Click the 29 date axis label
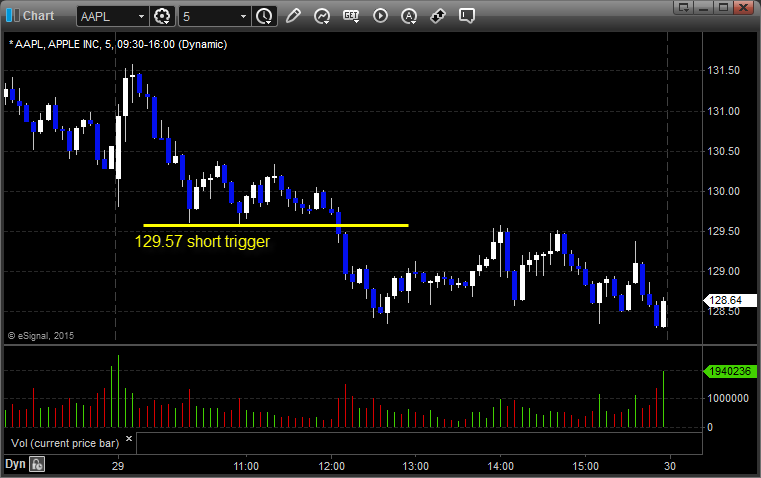 click(x=118, y=466)
